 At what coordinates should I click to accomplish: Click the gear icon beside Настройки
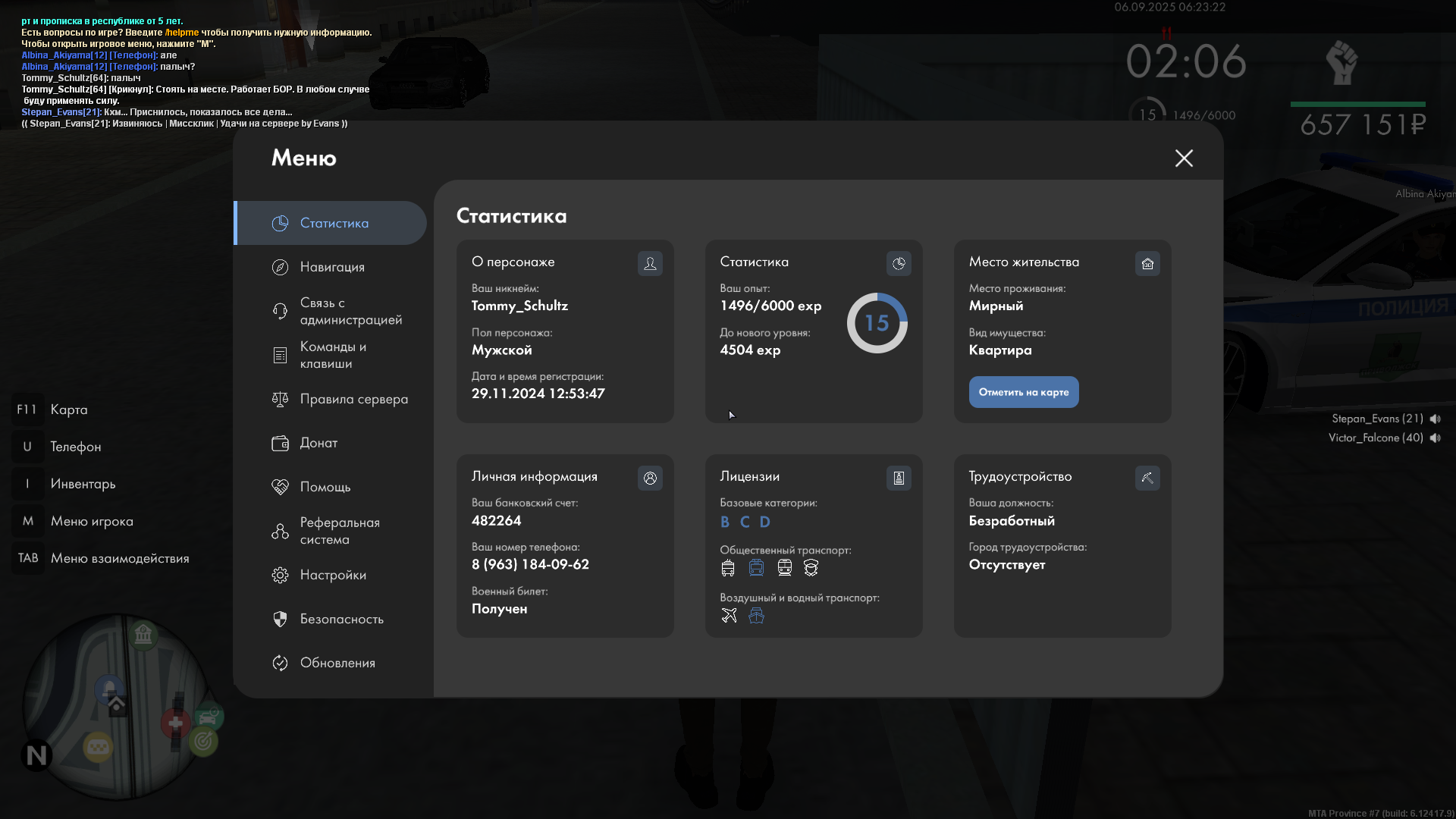point(280,575)
